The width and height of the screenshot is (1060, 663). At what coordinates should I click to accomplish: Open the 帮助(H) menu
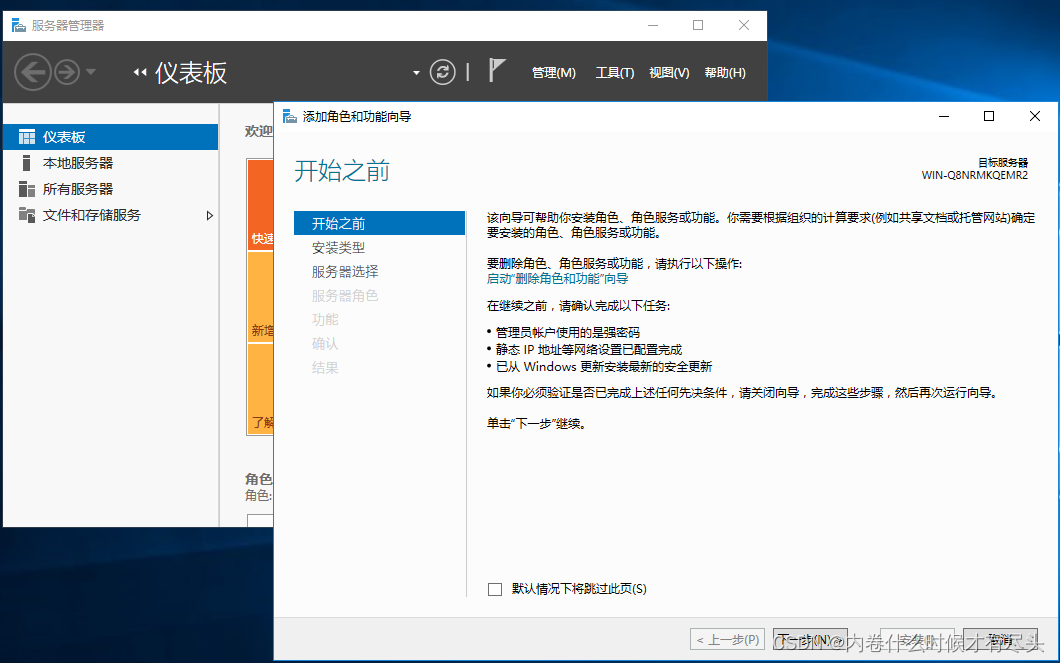click(725, 72)
